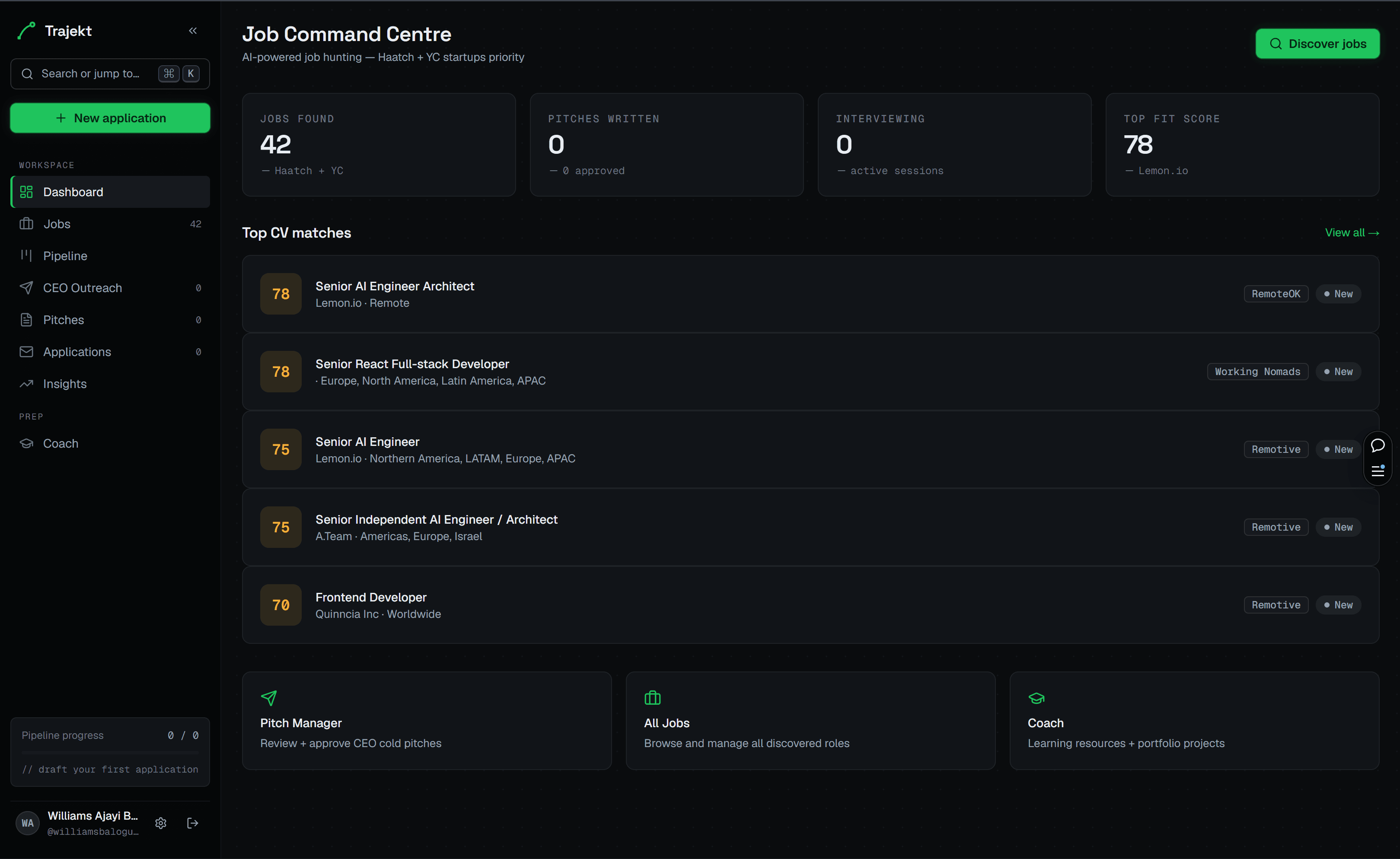Click the Remotive tag on A.Team row
1400x859 pixels.
coord(1276,527)
